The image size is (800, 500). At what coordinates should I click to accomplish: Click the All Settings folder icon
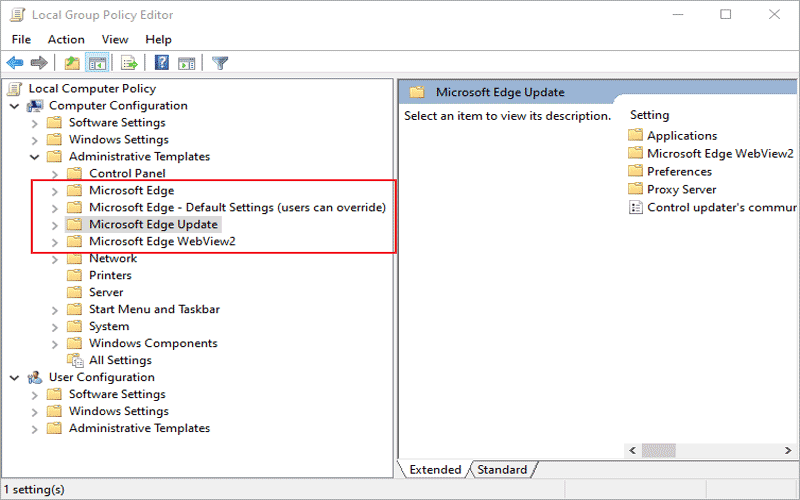coord(75,360)
